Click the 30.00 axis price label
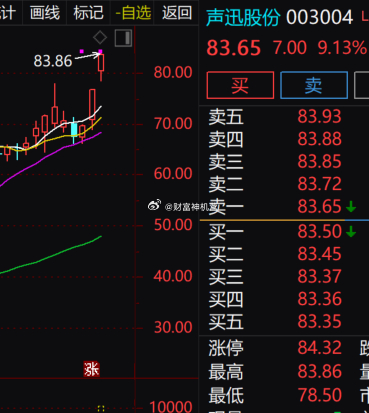Image resolution: width=369 pixels, height=413 pixels. 173,327
